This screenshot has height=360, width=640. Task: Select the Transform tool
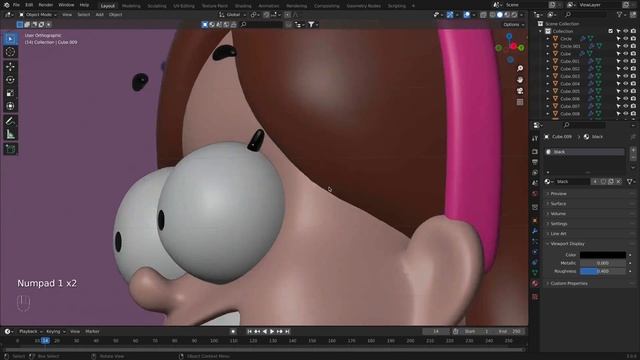(x=11, y=106)
